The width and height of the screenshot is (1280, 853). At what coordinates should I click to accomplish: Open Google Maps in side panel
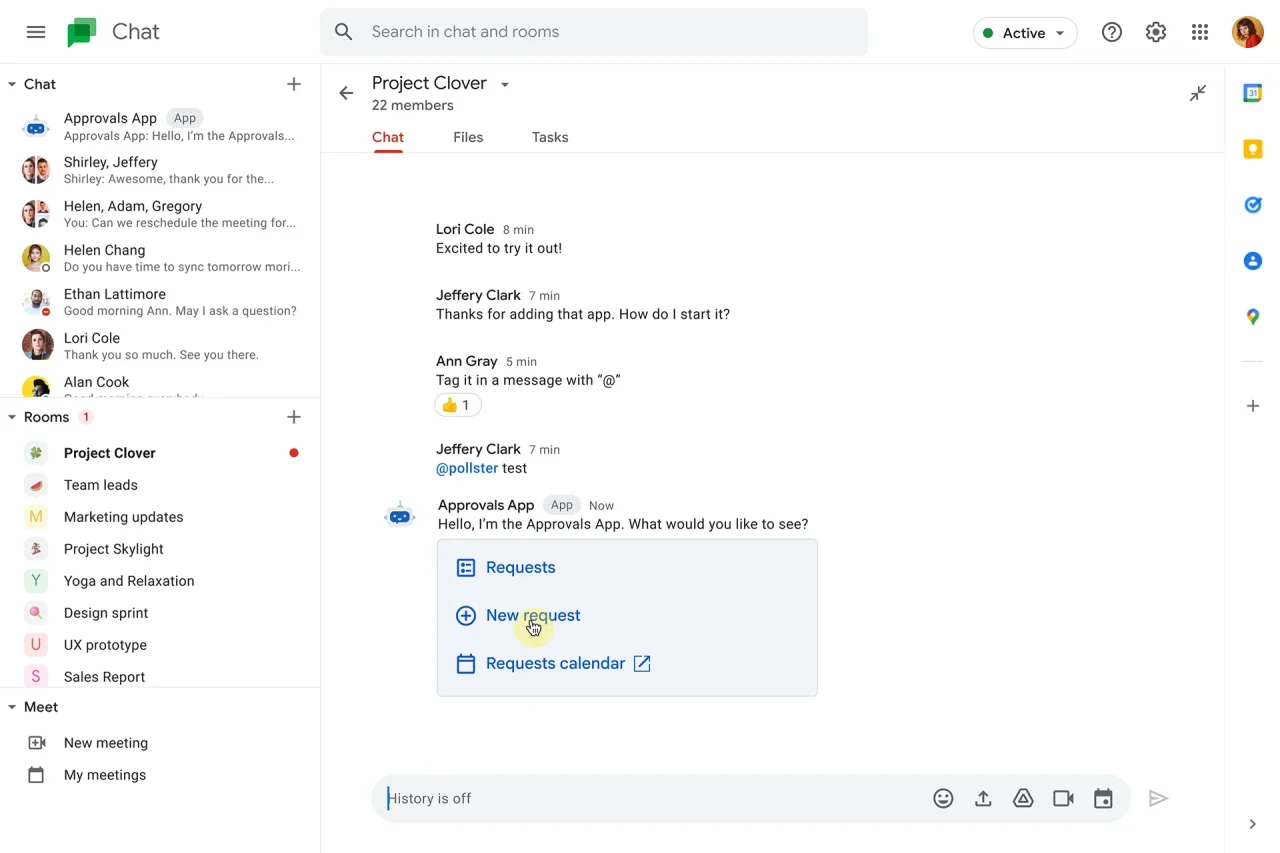coord(1253,317)
